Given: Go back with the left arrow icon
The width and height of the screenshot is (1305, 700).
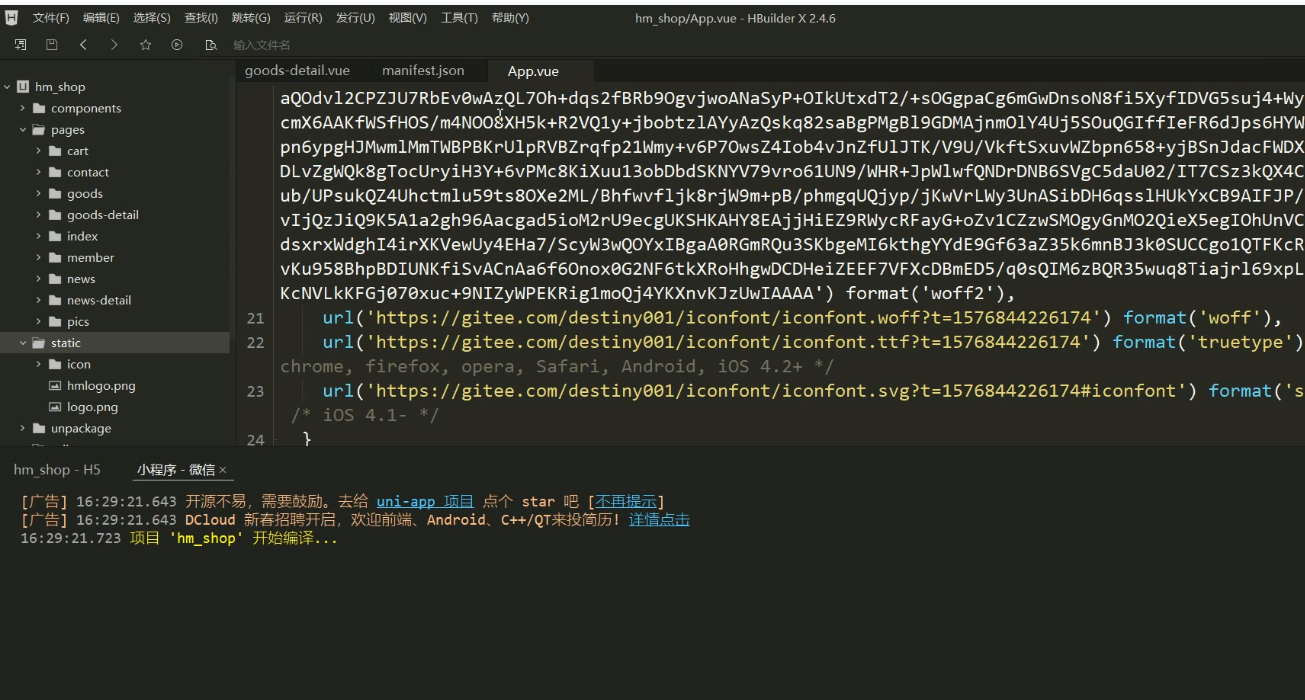Looking at the screenshot, I should click(83, 45).
